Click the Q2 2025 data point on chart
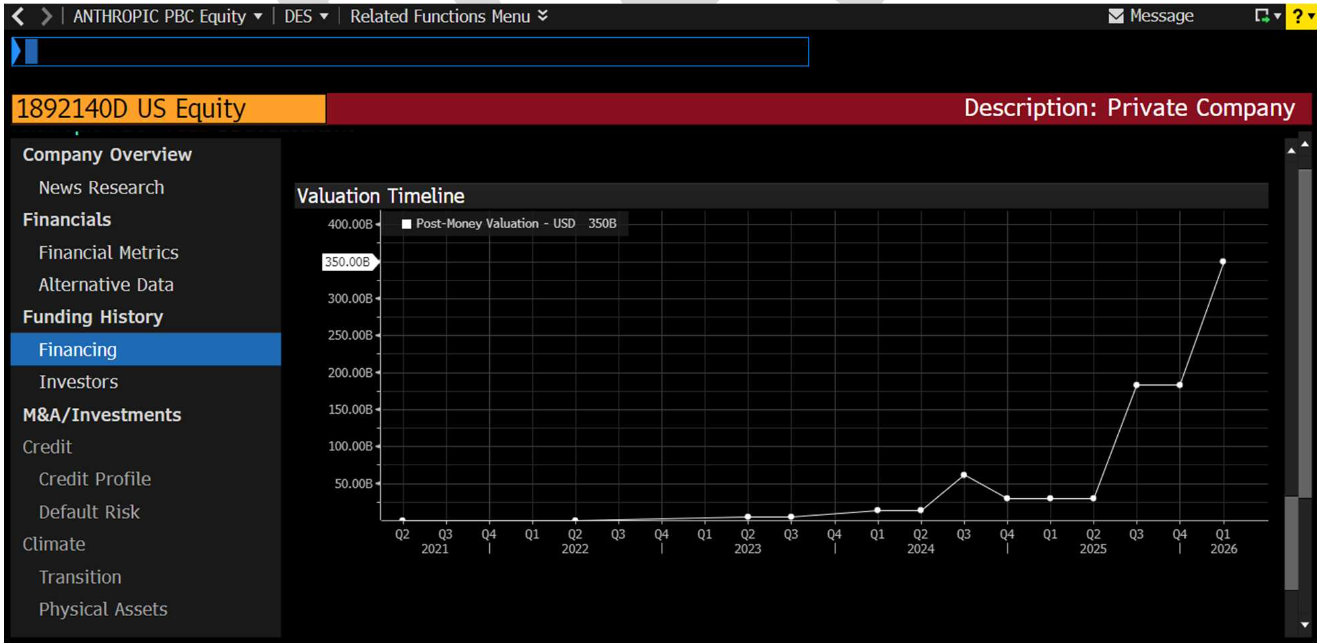 tap(1093, 498)
